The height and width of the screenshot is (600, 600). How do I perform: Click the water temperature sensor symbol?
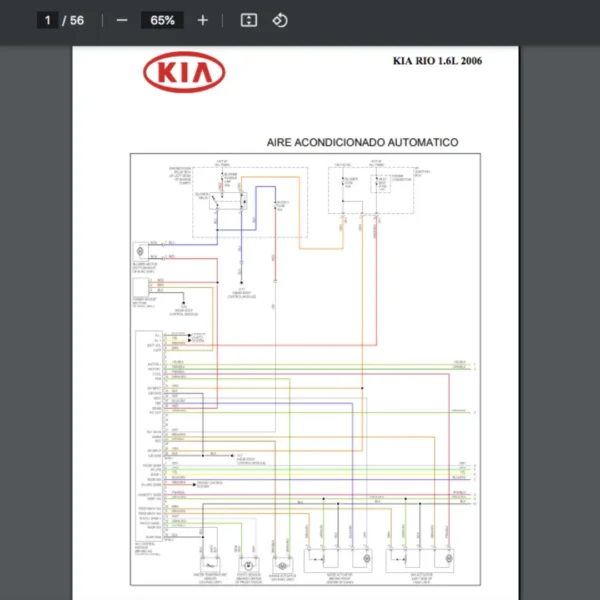click(x=211, y=560)
